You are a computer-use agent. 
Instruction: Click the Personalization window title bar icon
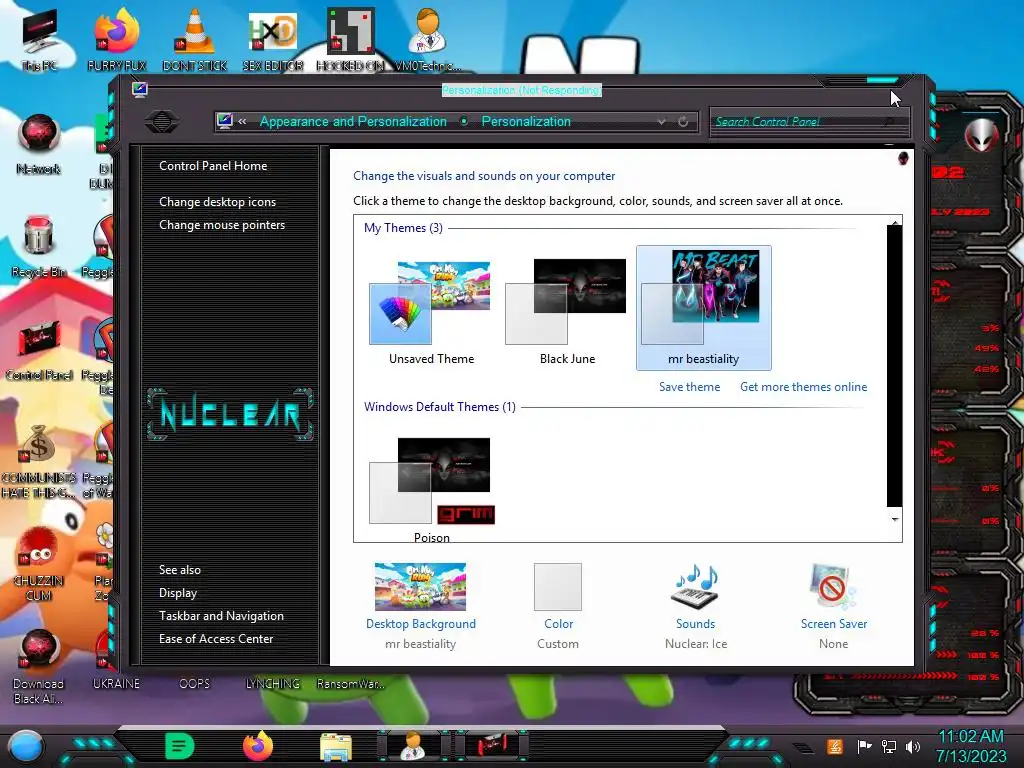[x=139, y=89]
